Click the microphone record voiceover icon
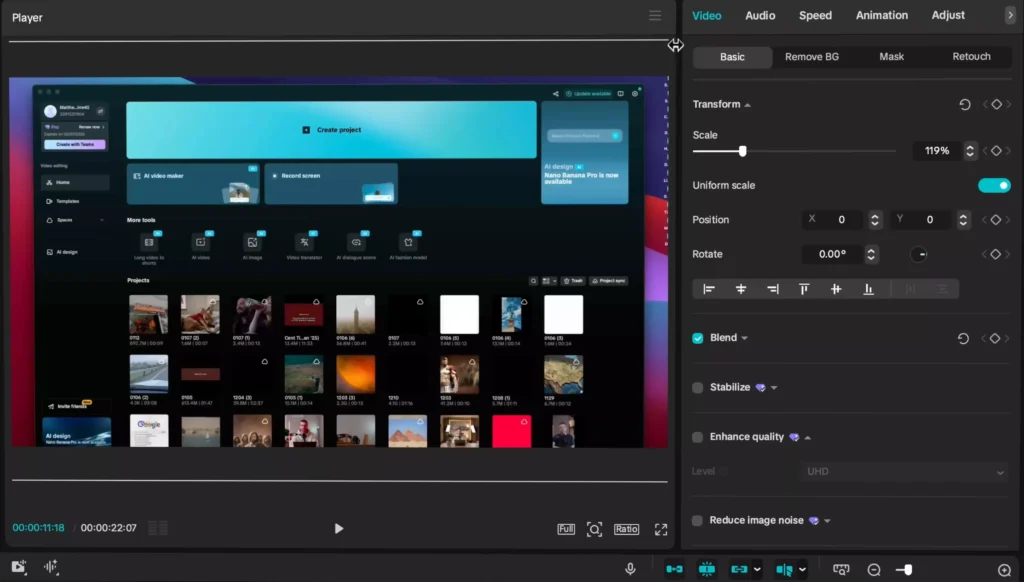The width and height of the screenshot is (1024, 582). pos(630,569)
